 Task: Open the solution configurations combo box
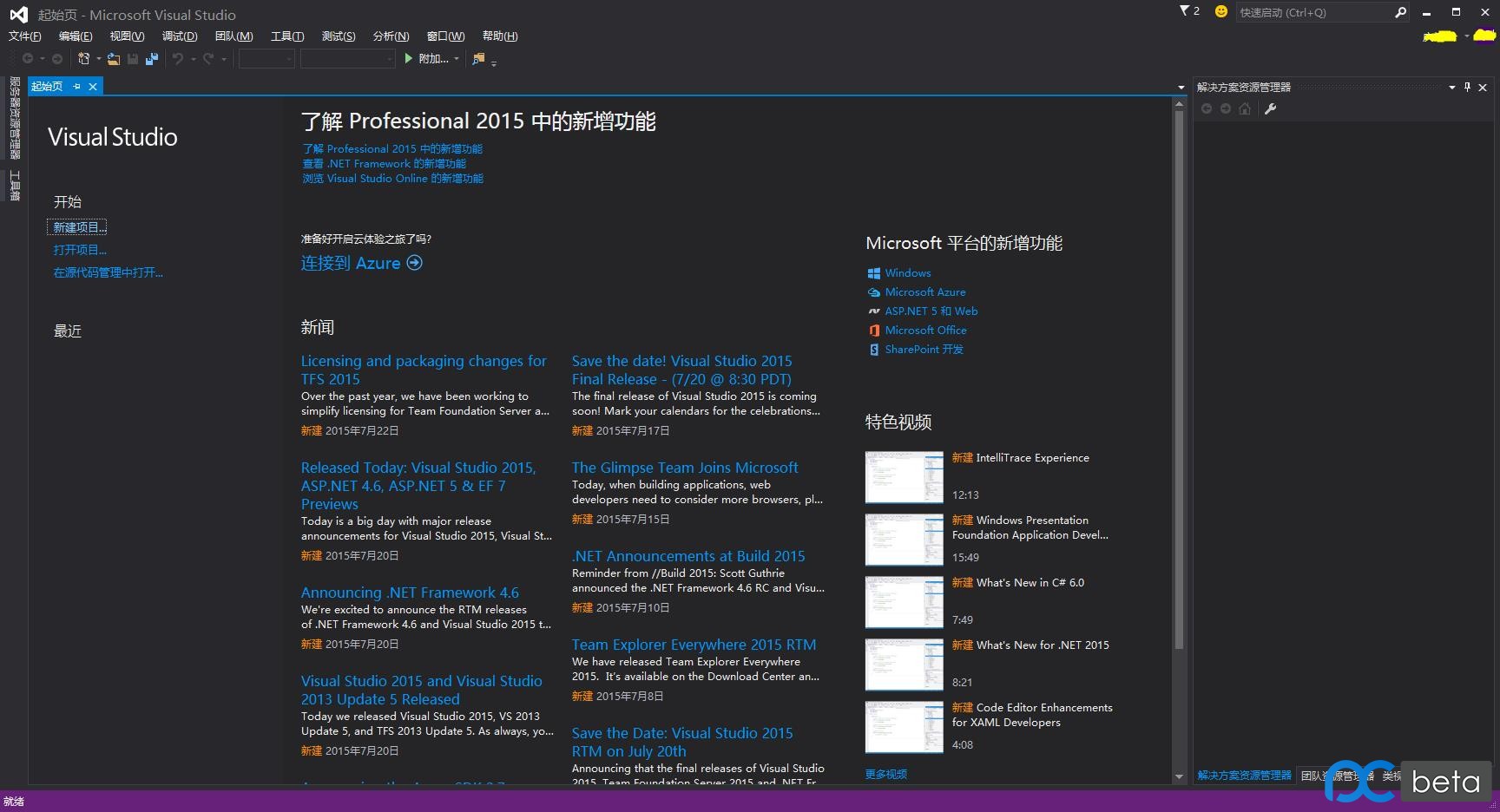pyautogui.click(x=266, y=59)
